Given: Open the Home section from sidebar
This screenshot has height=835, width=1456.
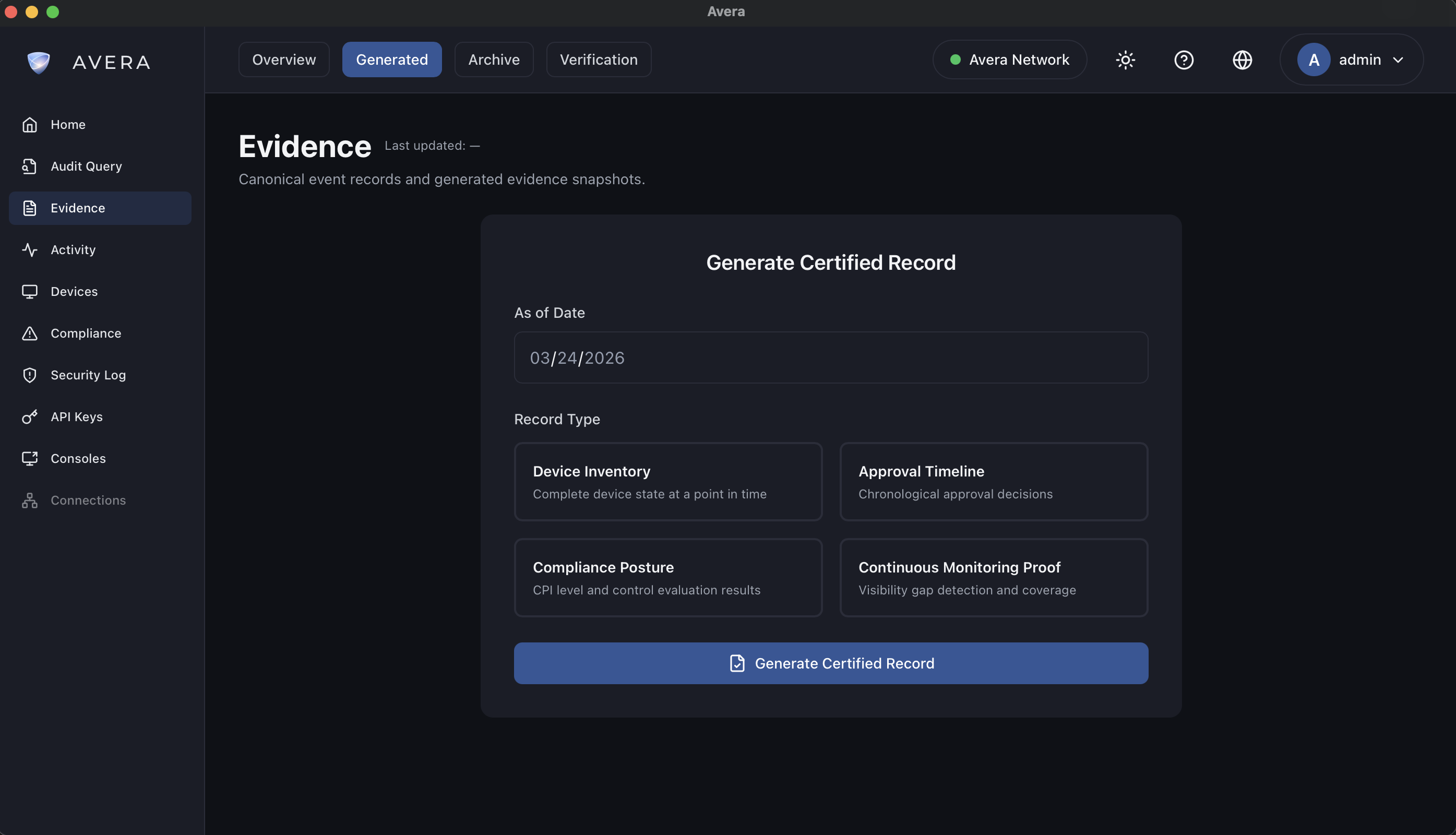Looking at the screenshot, I should 68,124.
